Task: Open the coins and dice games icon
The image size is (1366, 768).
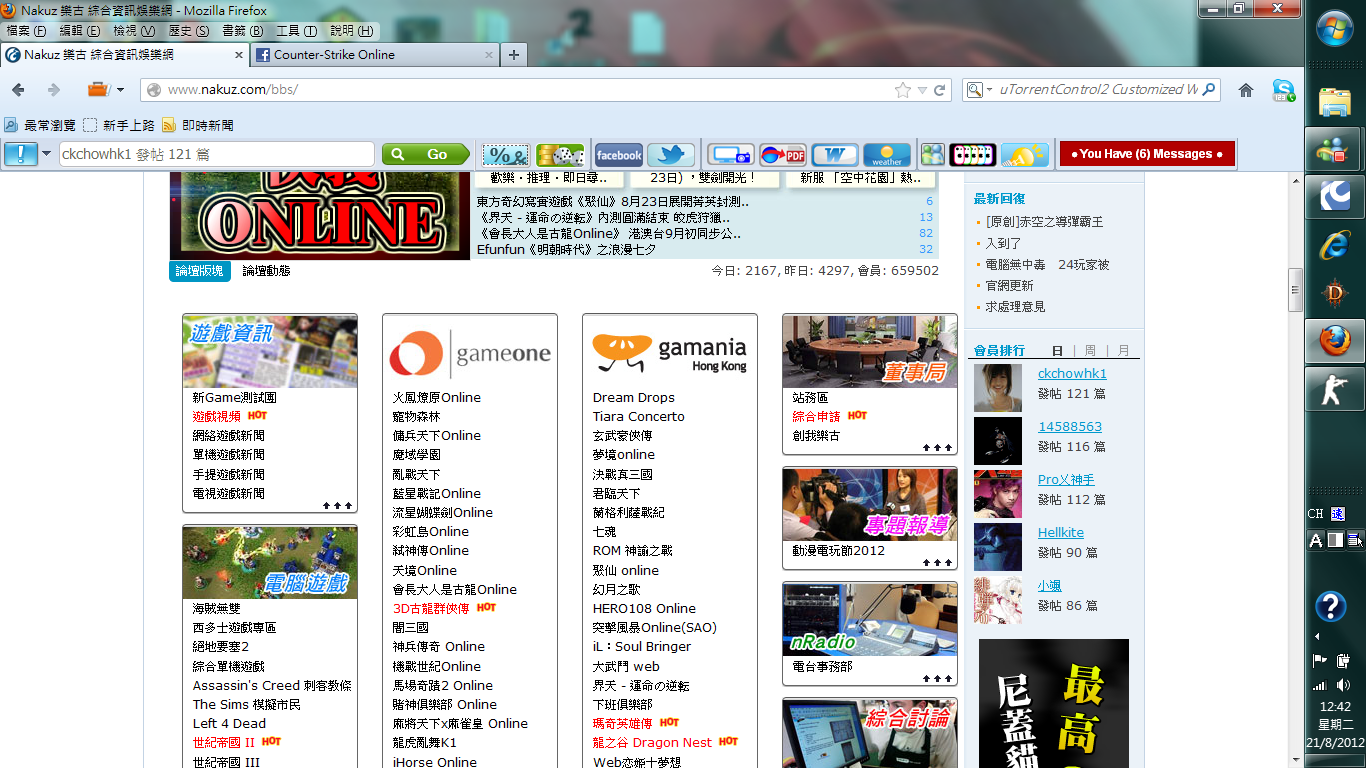Action: click(560, 155)
